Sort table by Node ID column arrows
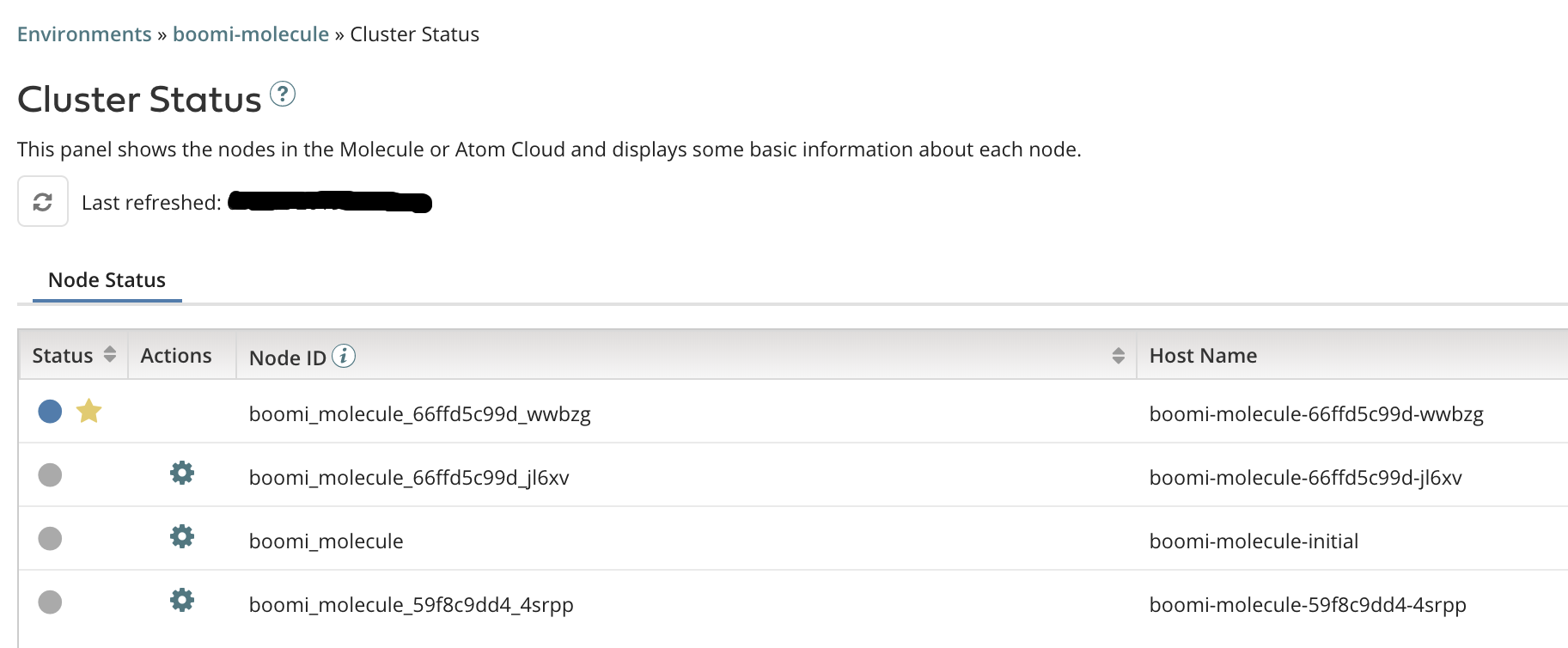This screenshot has height=648, width=1568. (x=1118, y=356)
